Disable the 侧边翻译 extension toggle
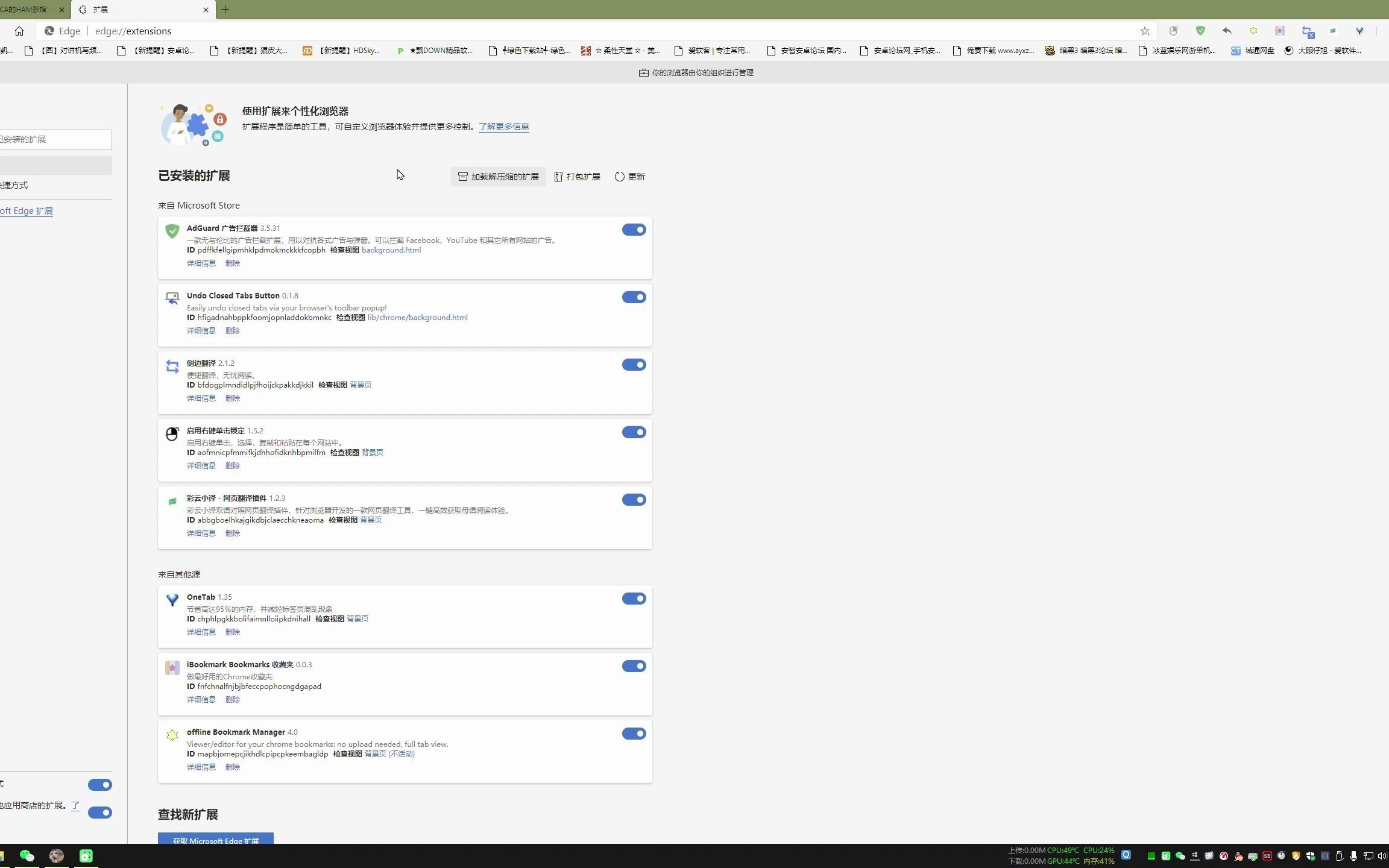 coord(634,365)
